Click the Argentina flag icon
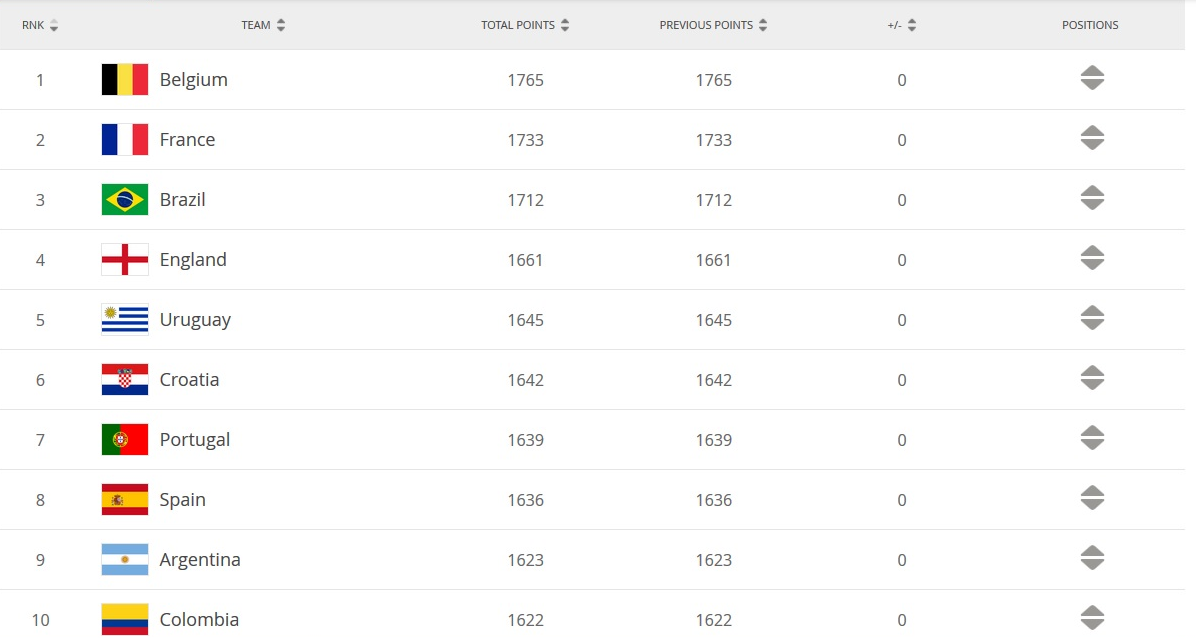The height and width of the screenshot is (638, 1196). pos(125,560)
